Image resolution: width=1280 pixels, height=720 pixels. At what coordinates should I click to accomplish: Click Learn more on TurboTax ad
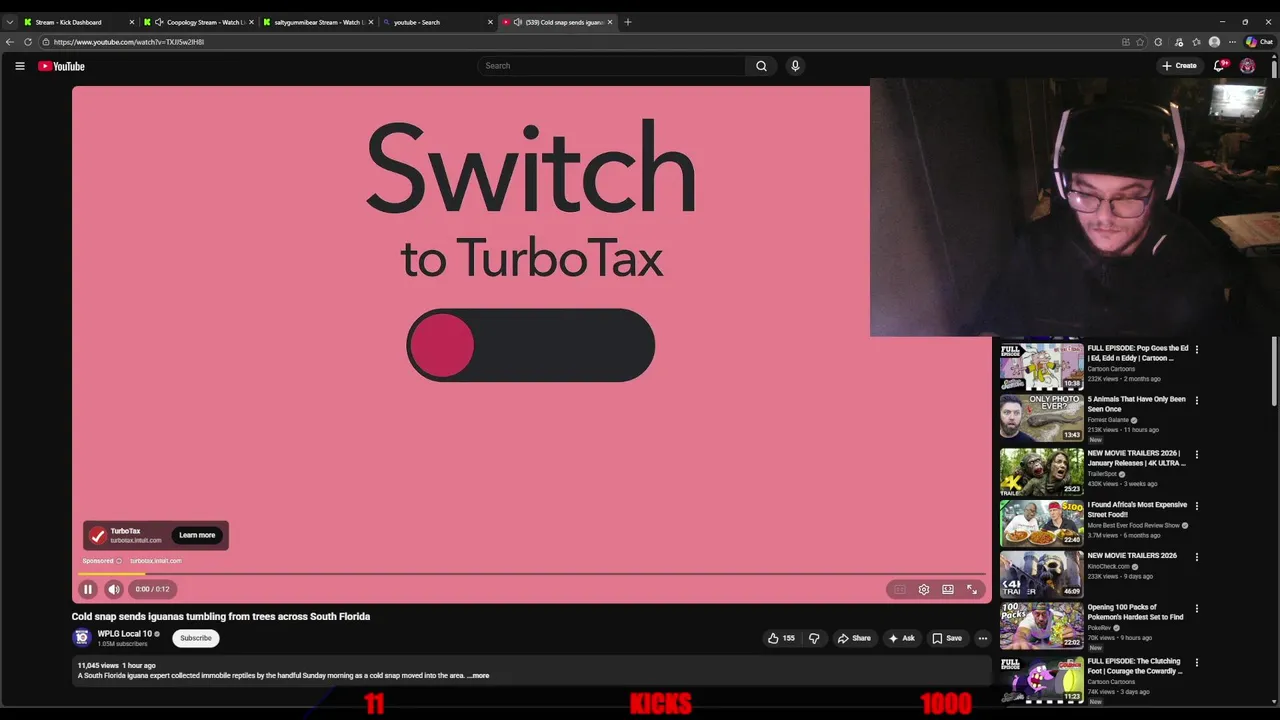tap(197, 535)
